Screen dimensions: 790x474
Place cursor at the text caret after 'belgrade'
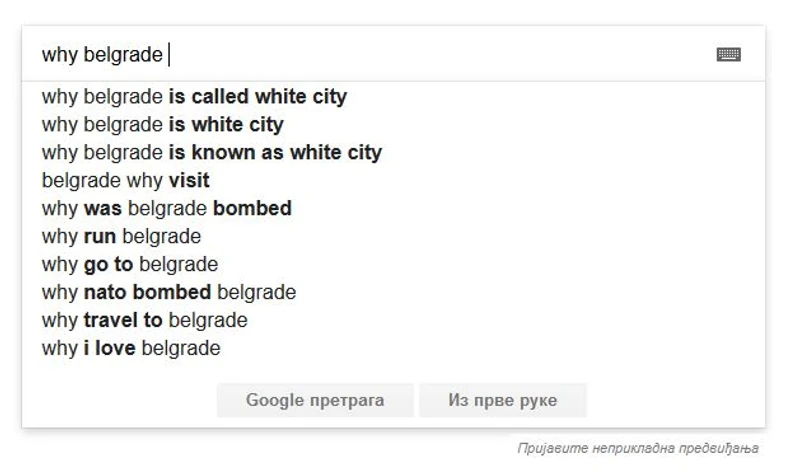click(169, 55)
